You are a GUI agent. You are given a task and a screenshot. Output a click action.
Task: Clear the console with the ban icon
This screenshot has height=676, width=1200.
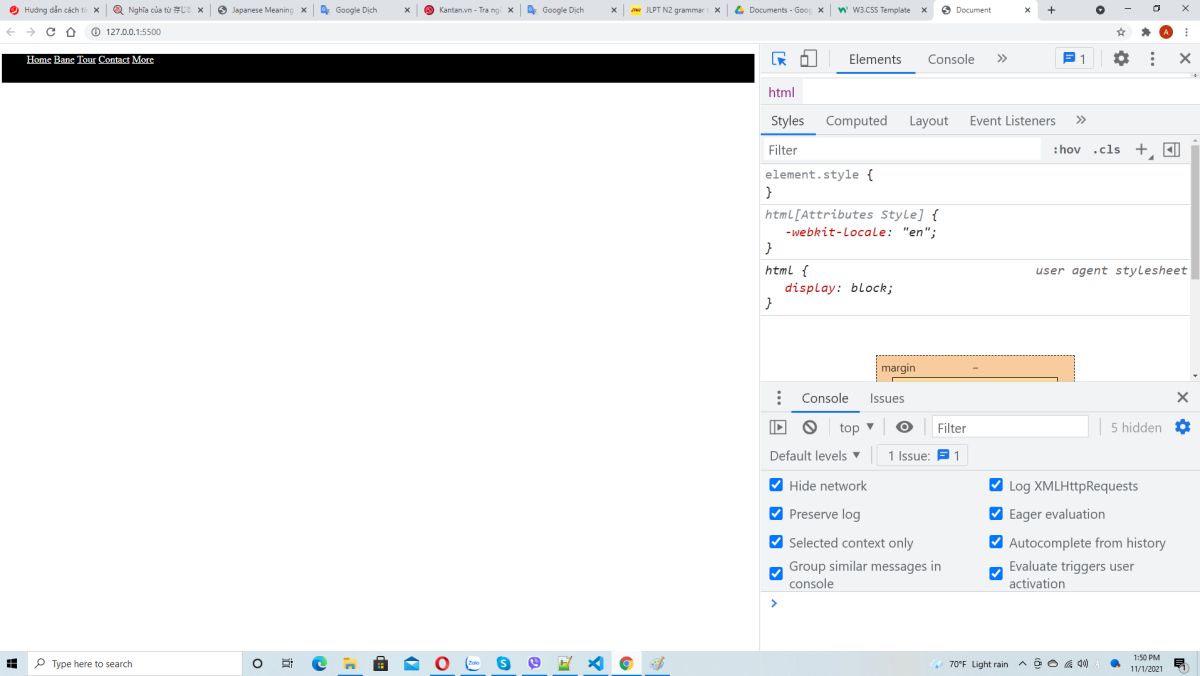810,427
